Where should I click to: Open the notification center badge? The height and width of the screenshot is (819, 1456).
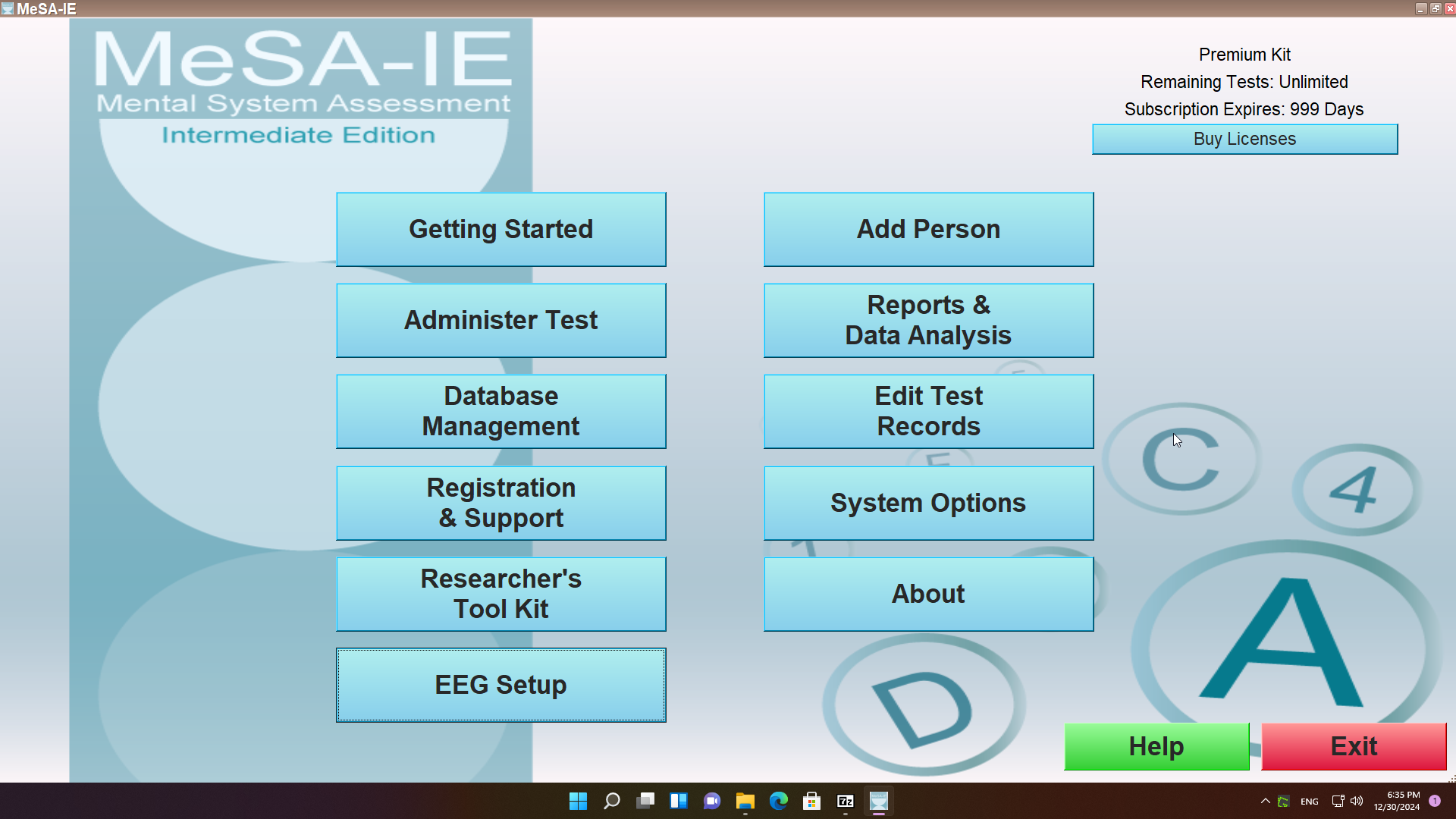(x=1435, y=801)
